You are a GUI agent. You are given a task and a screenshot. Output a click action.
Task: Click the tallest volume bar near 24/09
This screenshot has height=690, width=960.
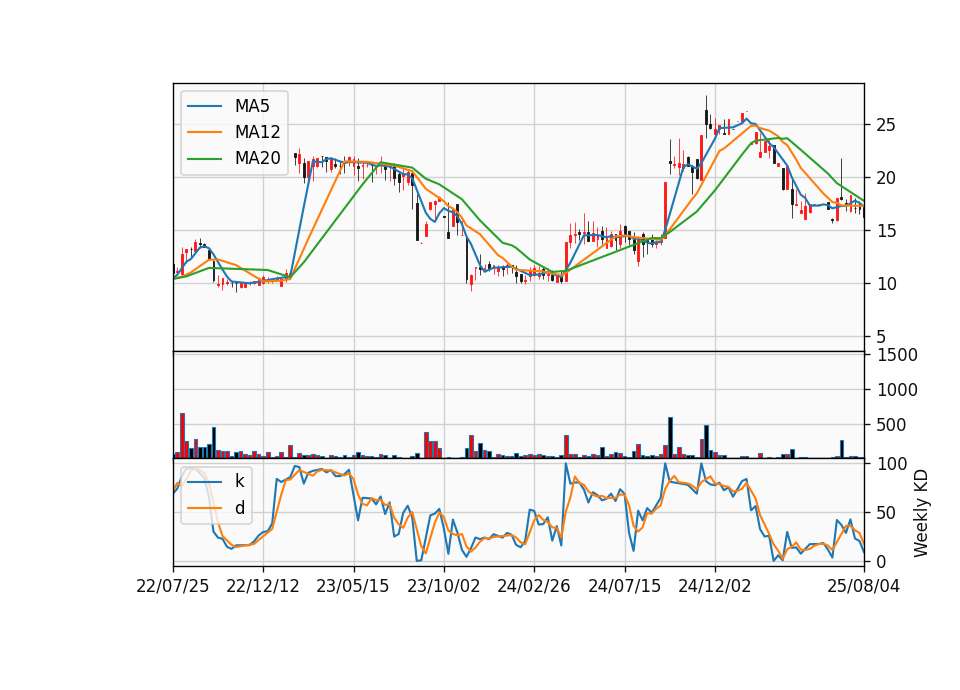670,438
